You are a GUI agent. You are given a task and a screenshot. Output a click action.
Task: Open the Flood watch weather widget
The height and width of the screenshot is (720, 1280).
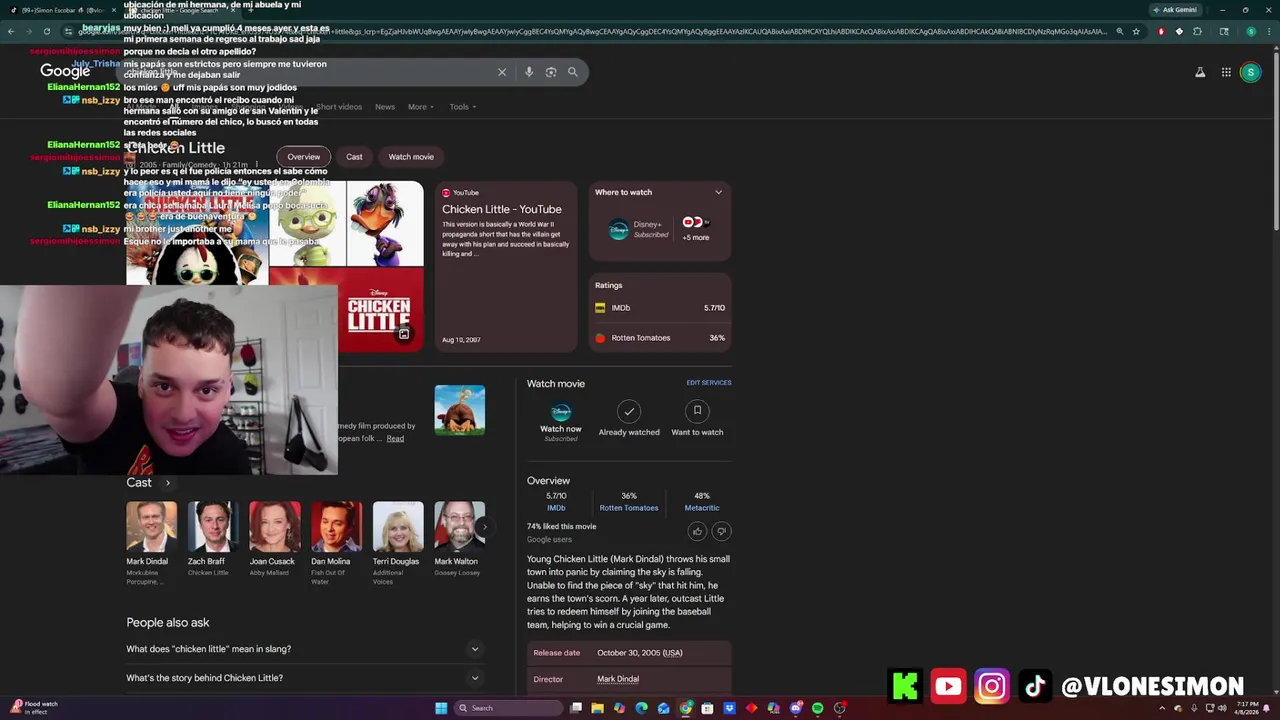[36, 708]
